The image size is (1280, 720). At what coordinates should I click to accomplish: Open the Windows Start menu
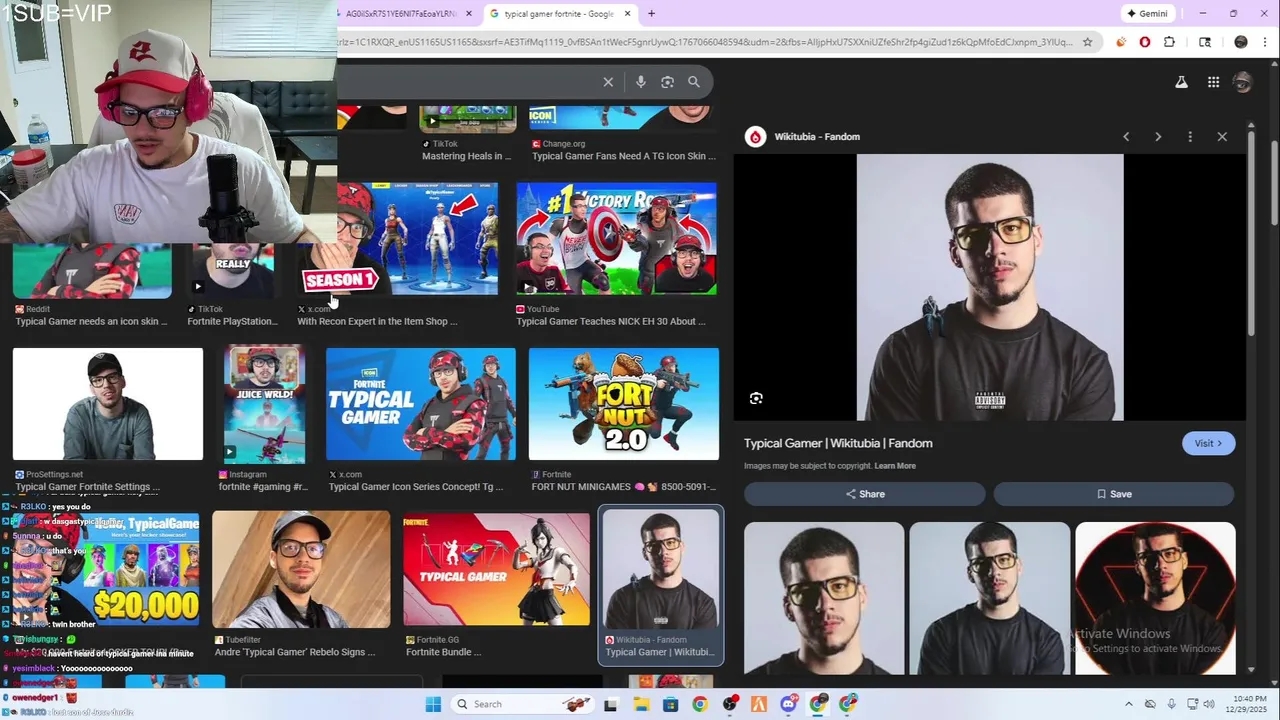coord(433,704)
